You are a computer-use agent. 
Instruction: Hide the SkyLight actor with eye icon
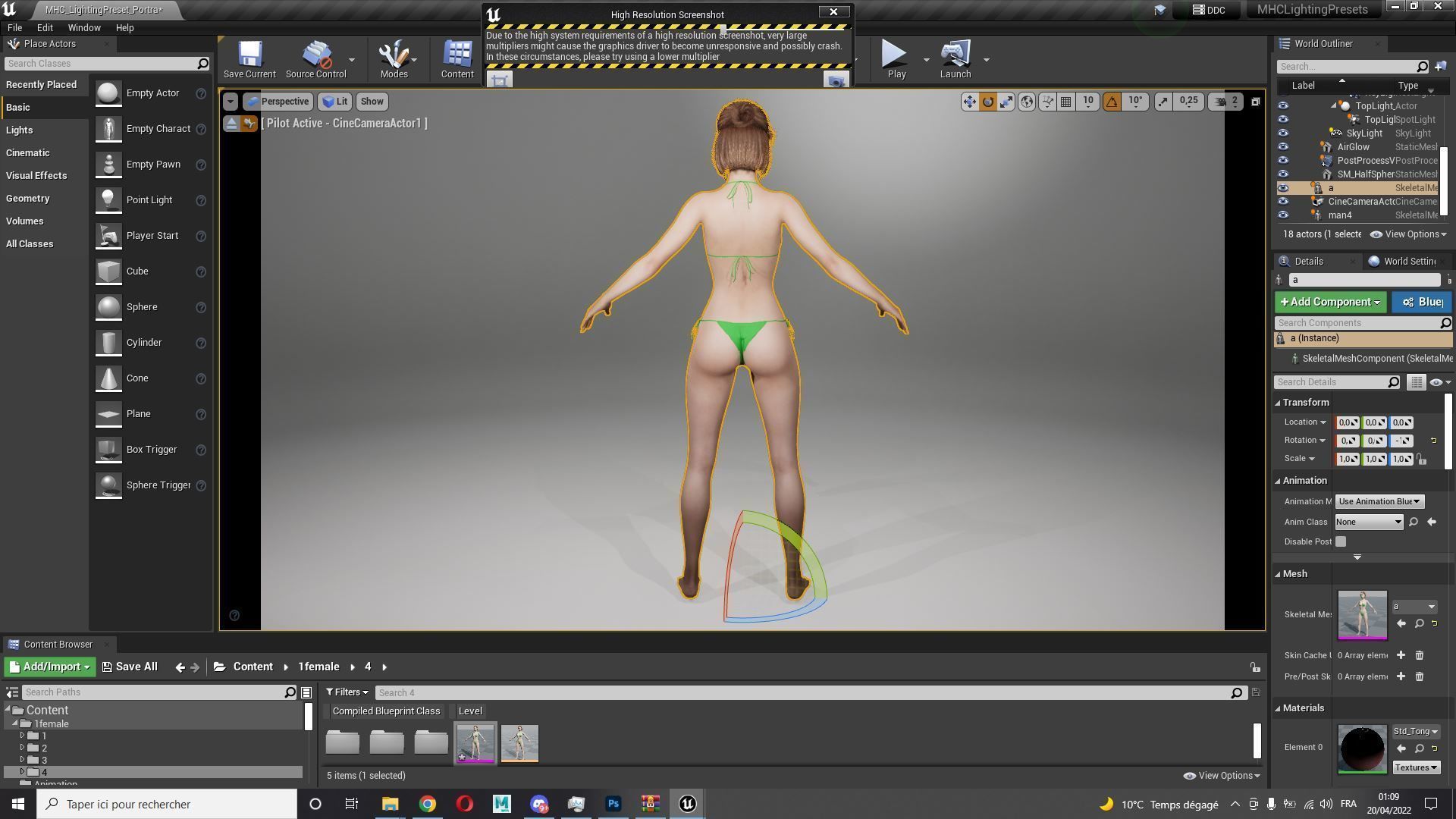[1283, 133]
